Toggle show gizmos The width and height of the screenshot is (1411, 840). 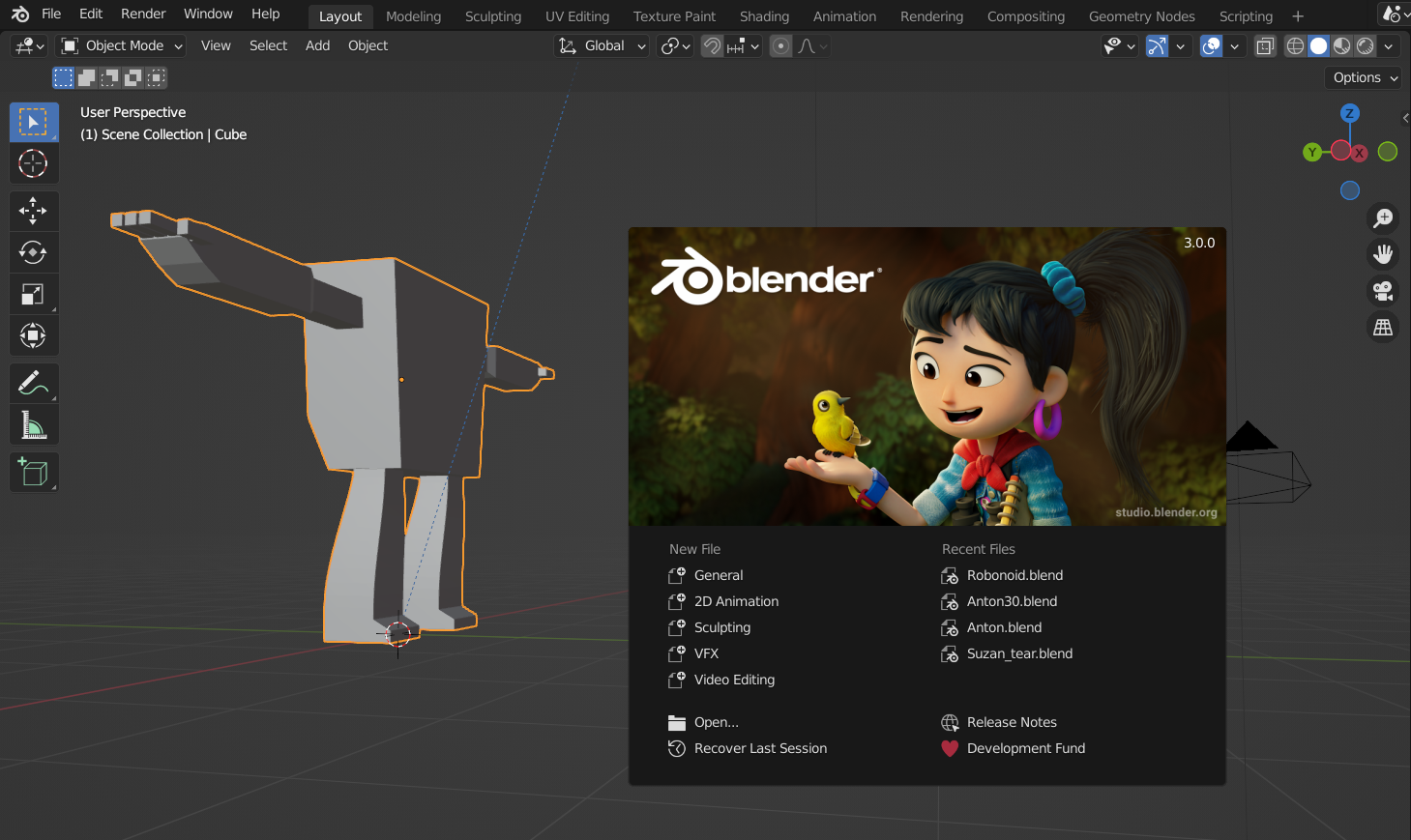[1158, 45]
